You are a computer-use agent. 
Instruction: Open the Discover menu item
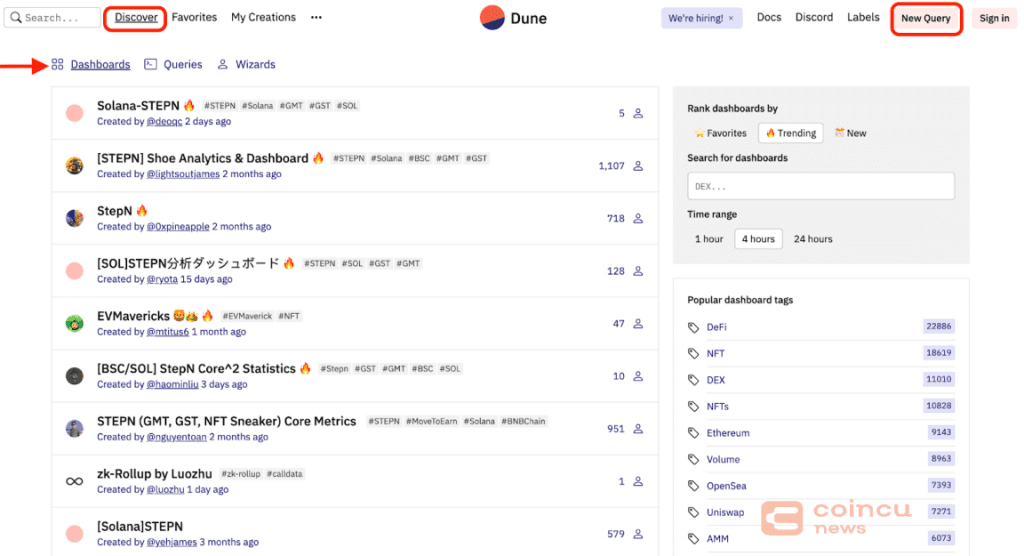136,18
